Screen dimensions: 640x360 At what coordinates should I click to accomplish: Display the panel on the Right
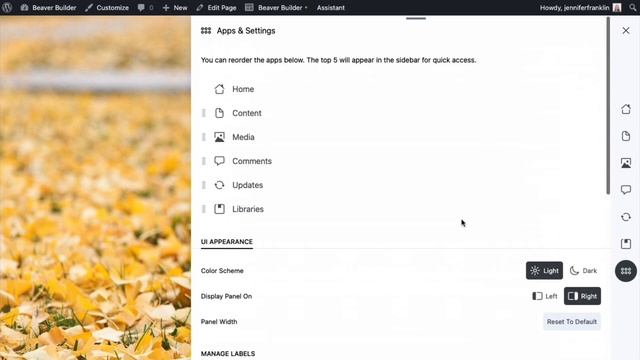[582, 296]
